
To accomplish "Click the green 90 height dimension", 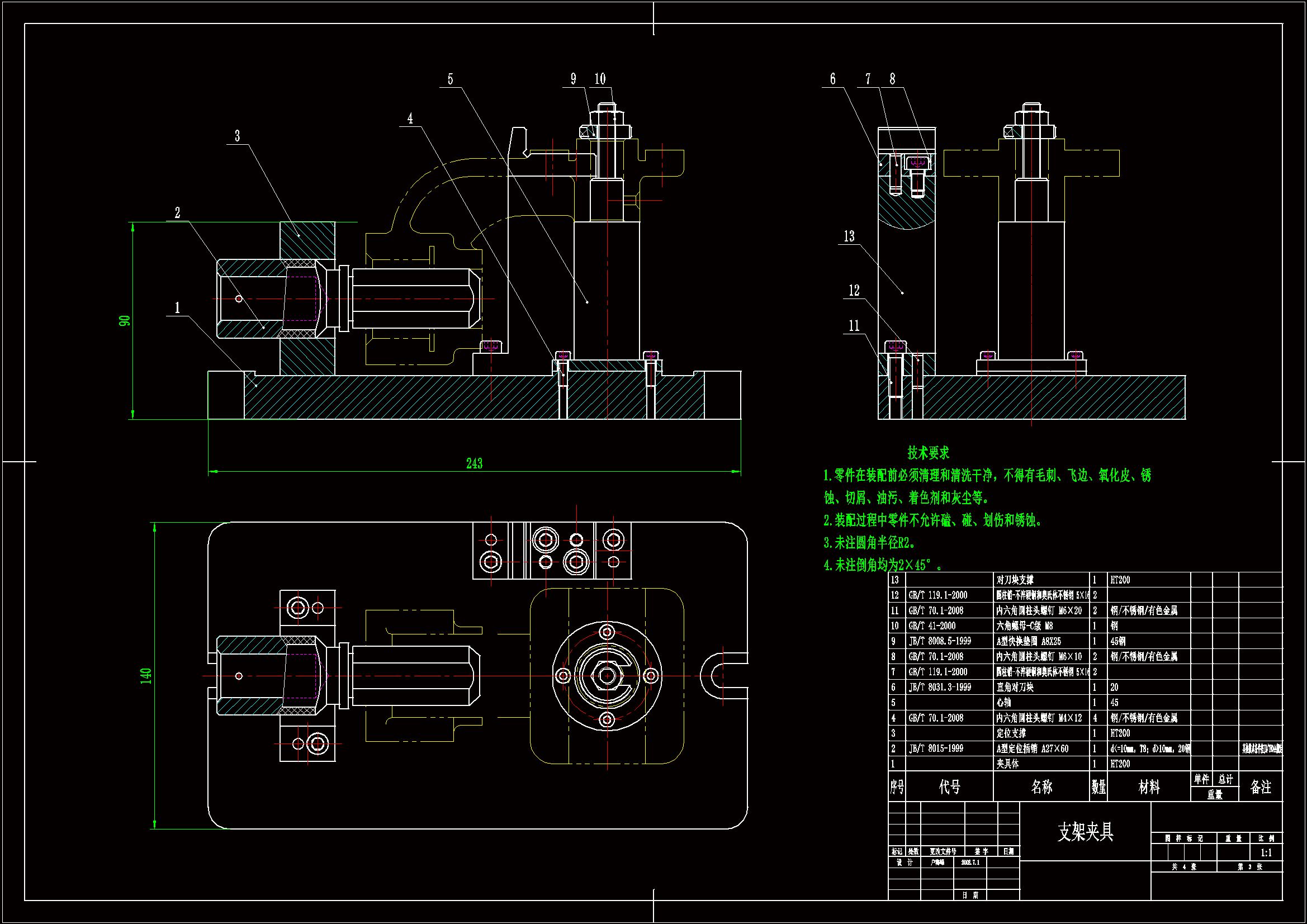I will (125, 320).
